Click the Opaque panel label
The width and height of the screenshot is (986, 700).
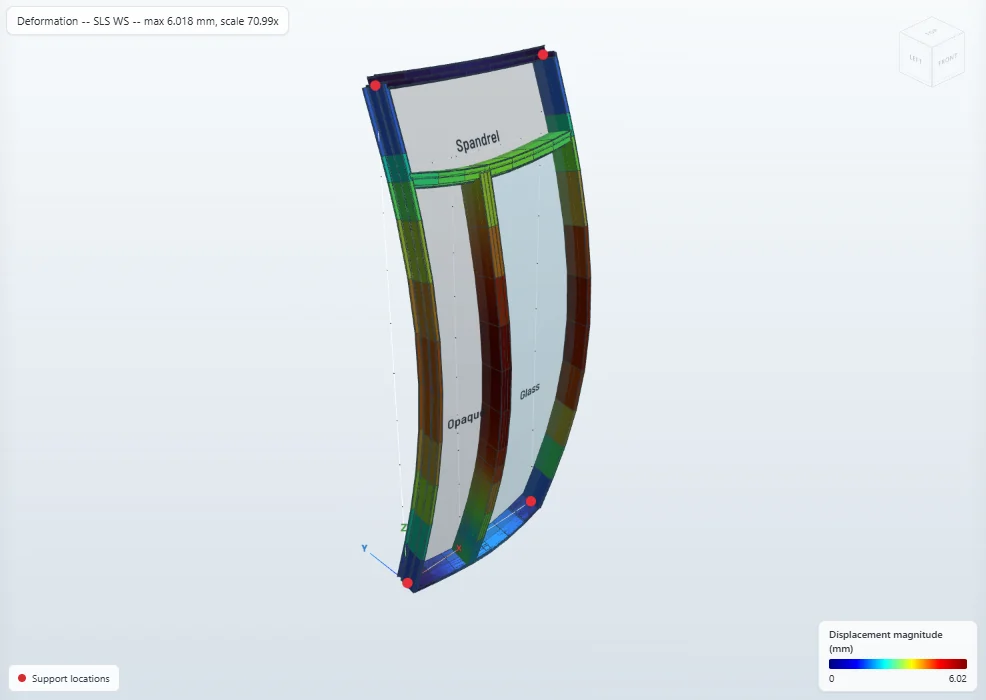[x=464, y=419]
